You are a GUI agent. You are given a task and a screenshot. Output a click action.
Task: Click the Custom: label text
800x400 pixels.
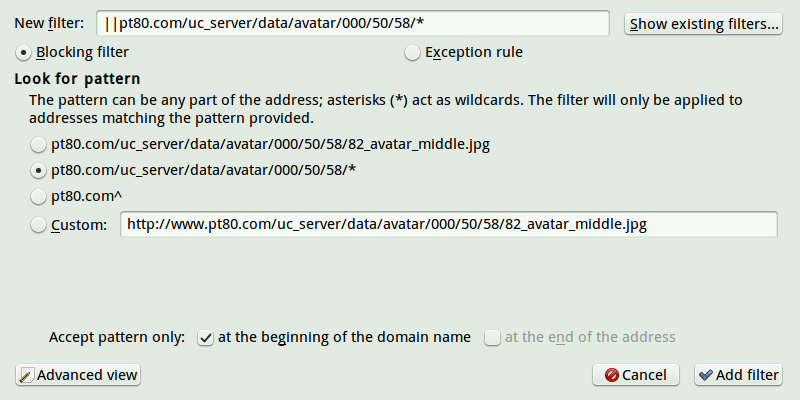coord(79,225)
